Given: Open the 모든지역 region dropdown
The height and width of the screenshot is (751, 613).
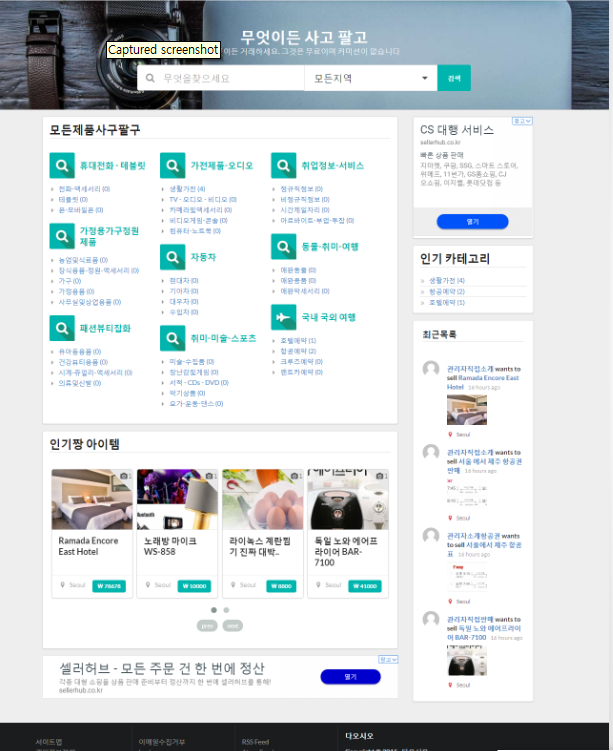Looking at the screenshot, I should pyautogui.click(x=370, y=78).
